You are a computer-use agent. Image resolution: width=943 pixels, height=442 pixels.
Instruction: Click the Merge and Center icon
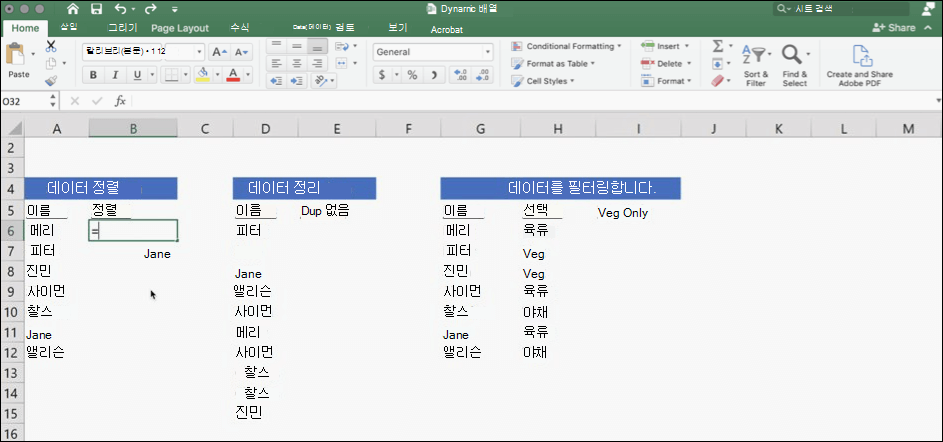coord(342,63)
